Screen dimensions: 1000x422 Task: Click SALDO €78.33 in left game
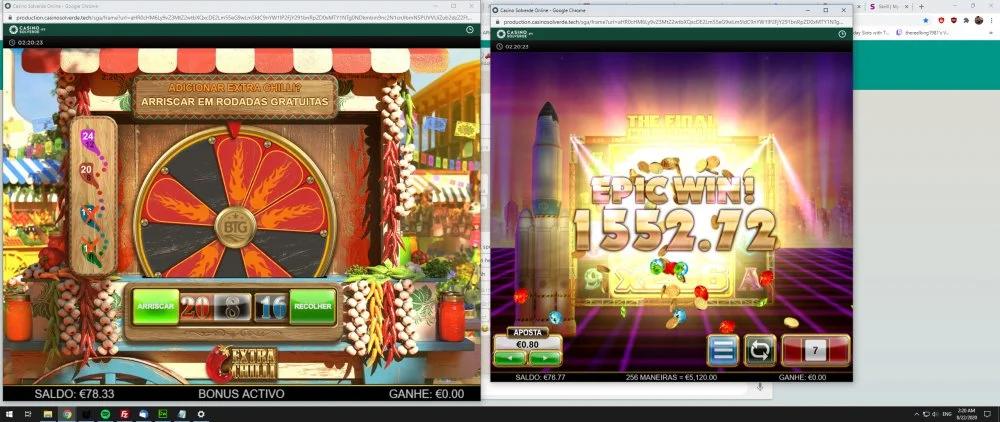74,394
